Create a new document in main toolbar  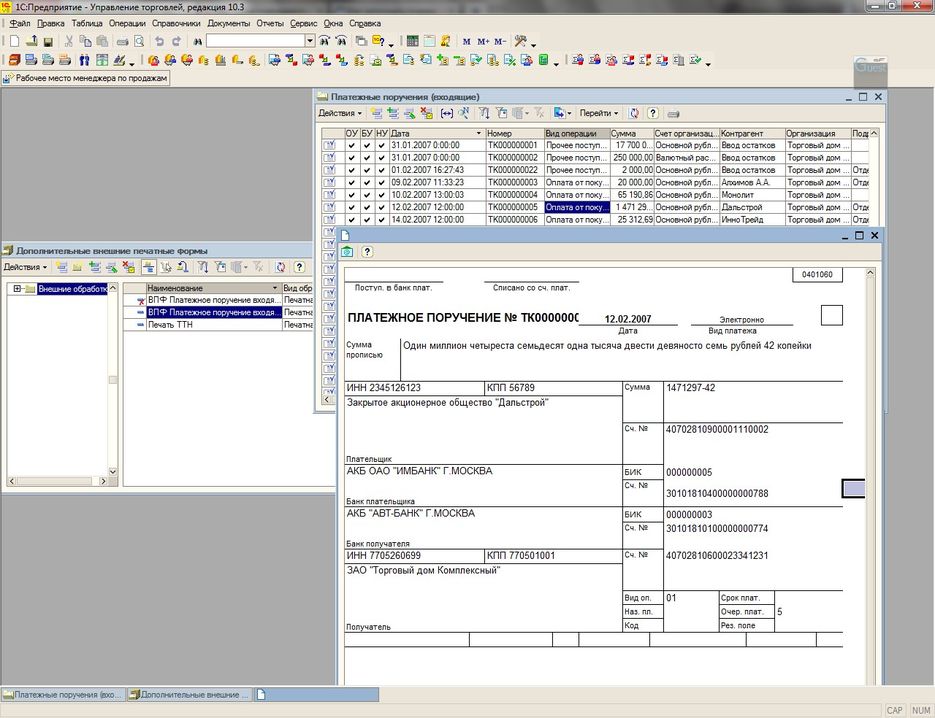14,41
